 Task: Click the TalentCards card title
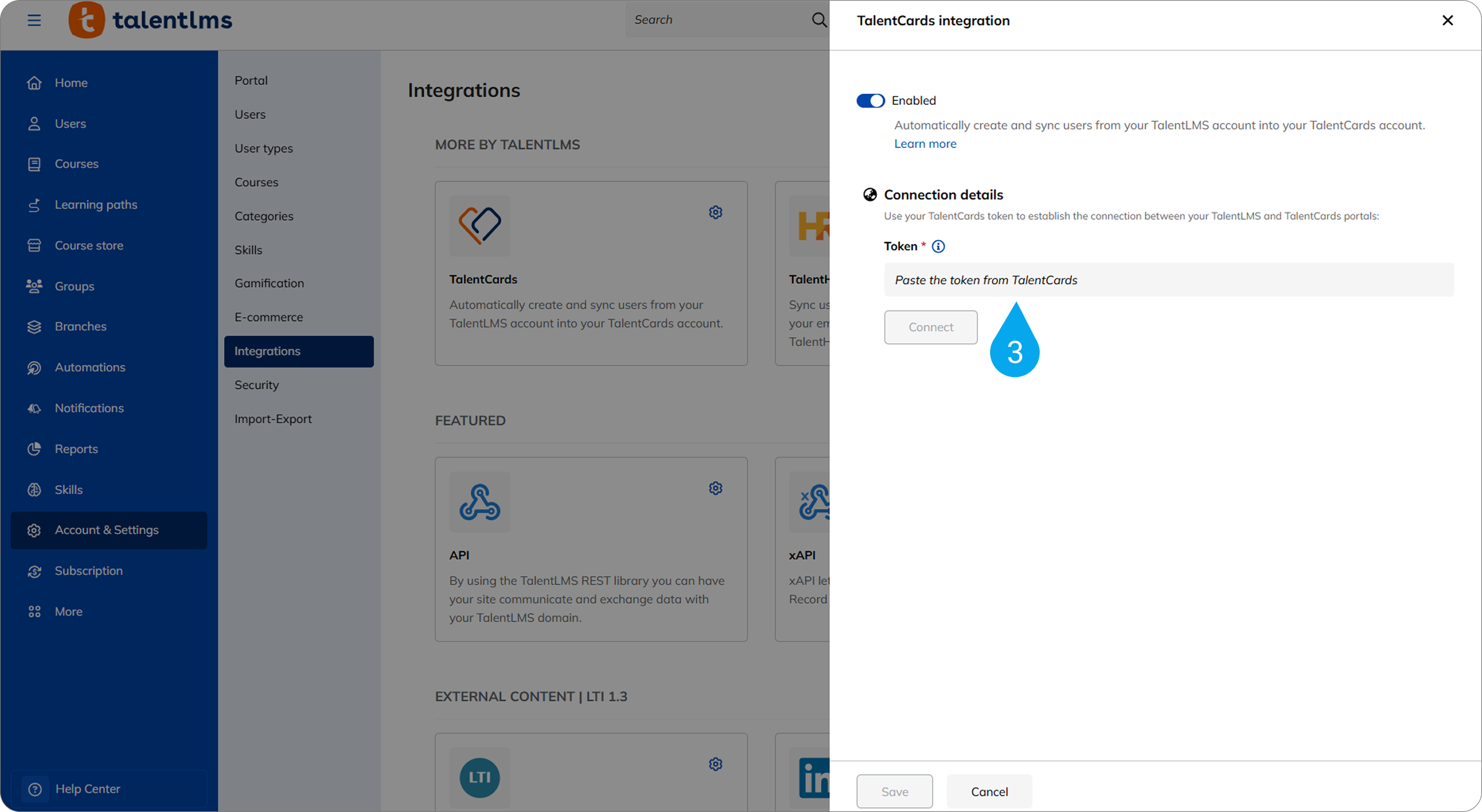tap(483, 279)
